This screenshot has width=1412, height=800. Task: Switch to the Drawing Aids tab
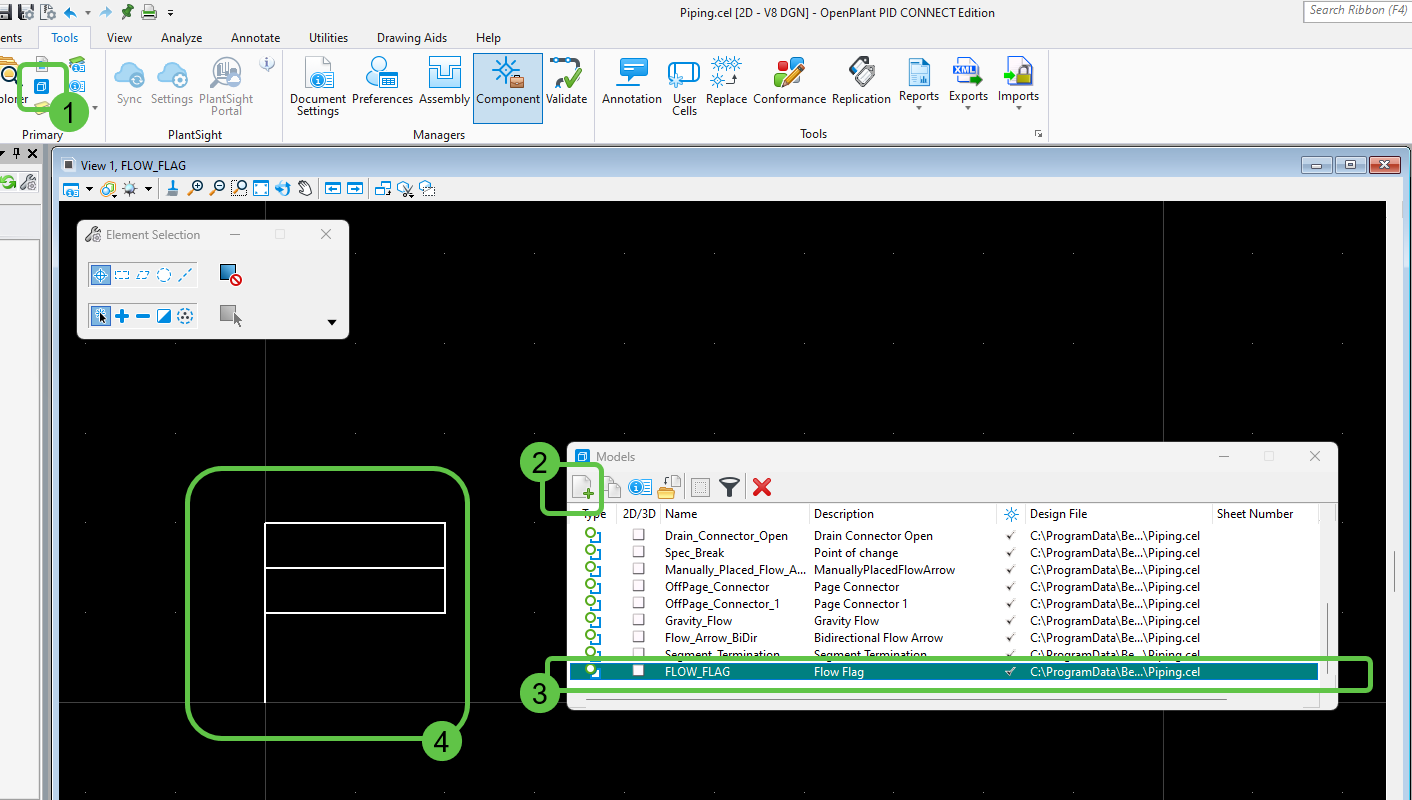[x=412, y=38]
